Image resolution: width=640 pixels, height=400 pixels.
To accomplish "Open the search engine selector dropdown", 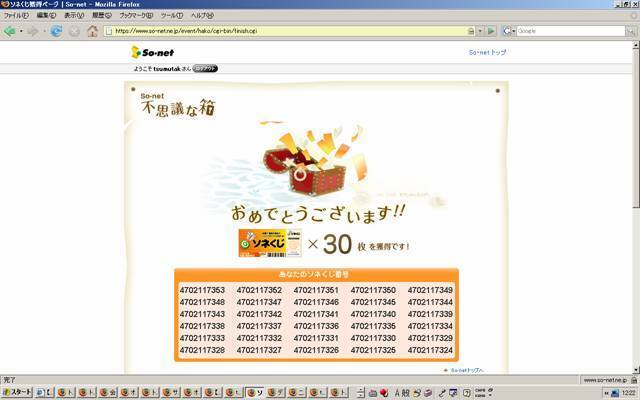I will coord(508,31).
